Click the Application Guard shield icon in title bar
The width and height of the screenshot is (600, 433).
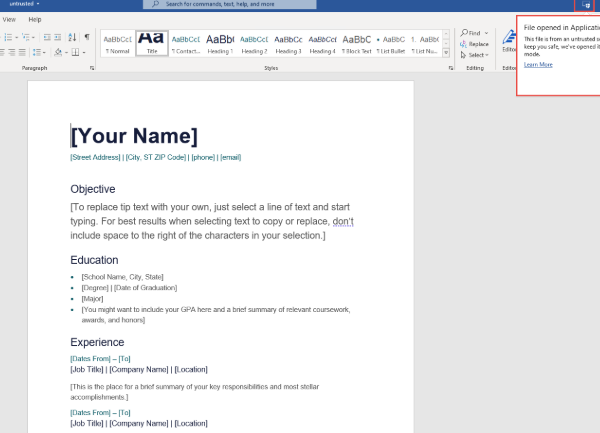pos(586,5)
